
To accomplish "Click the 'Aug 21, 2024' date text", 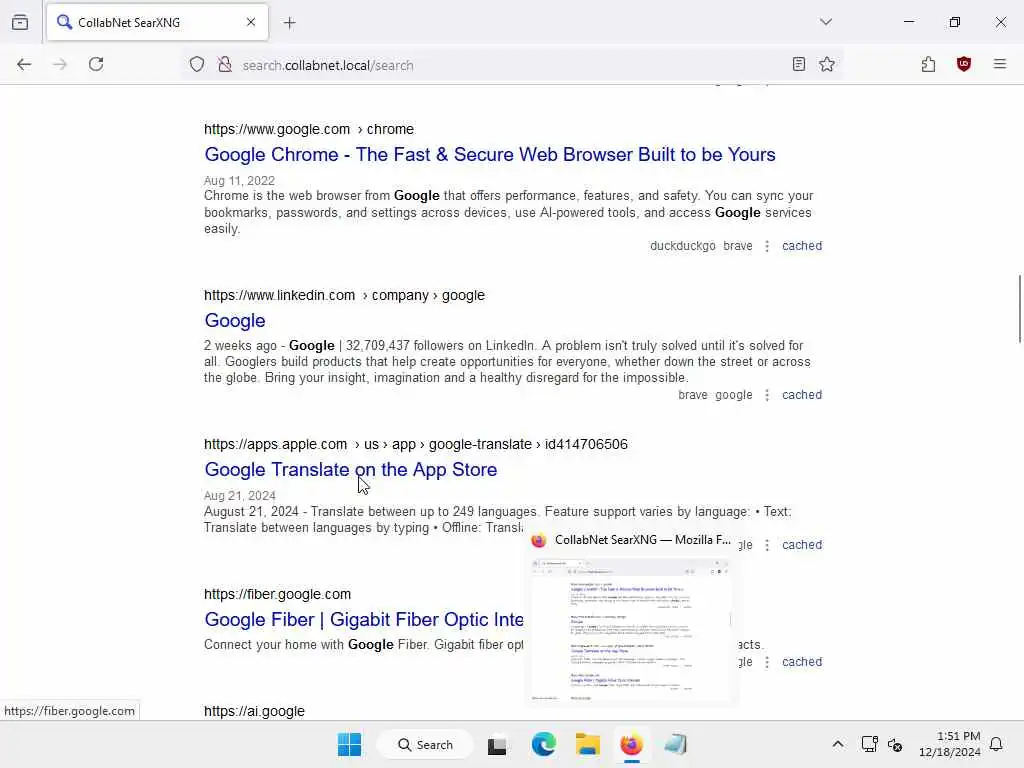I will pos(239,496).
